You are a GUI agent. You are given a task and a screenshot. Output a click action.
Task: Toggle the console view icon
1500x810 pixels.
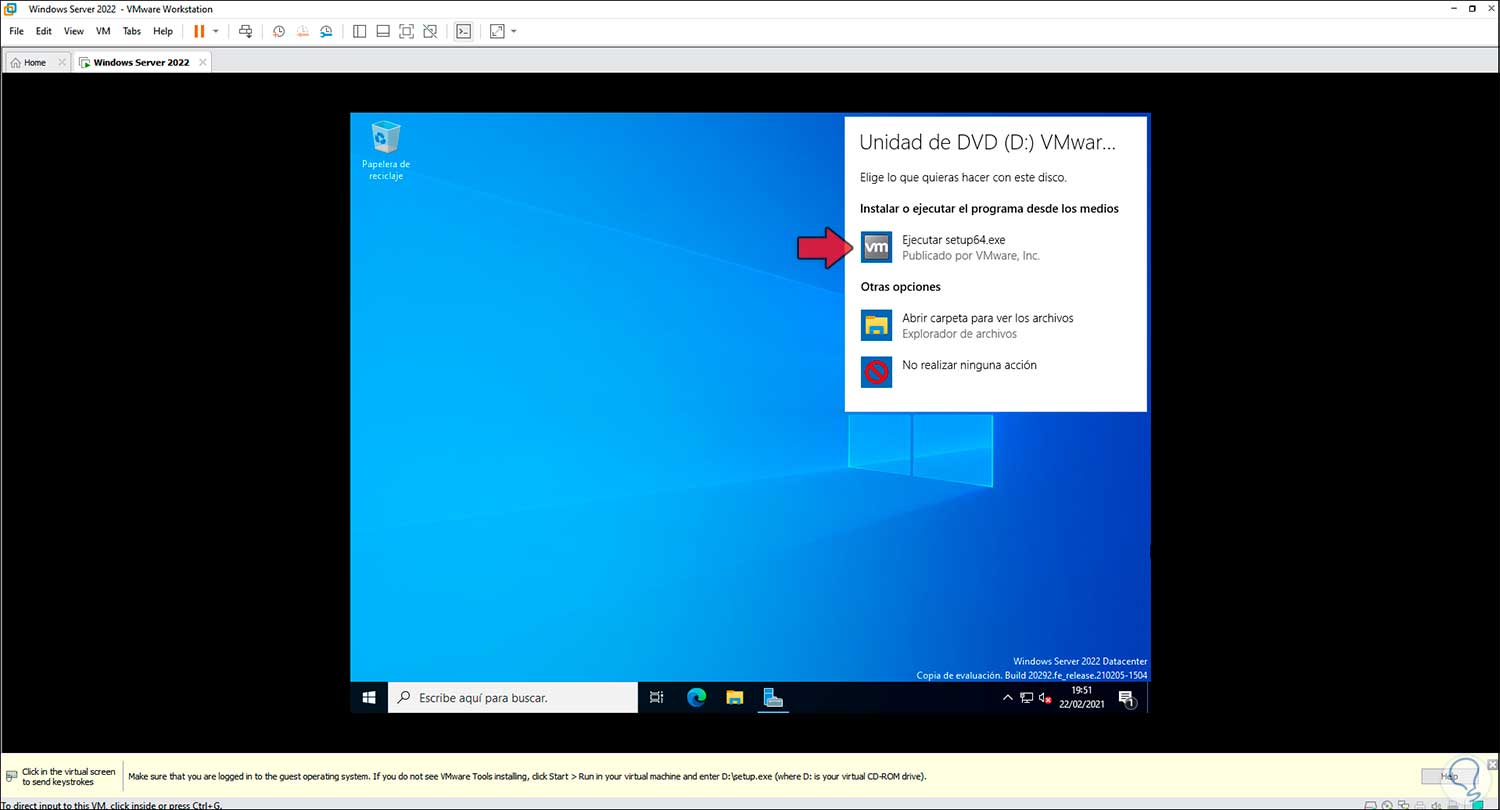(x=463, y=31)
